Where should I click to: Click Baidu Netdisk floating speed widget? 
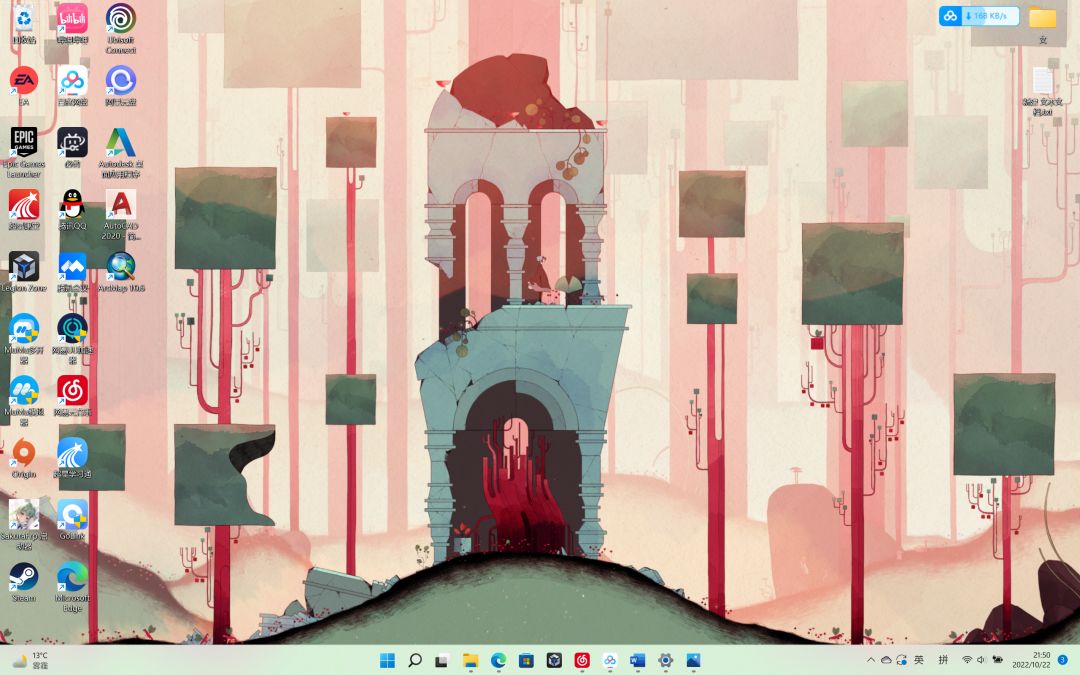(x=979, y=16)
